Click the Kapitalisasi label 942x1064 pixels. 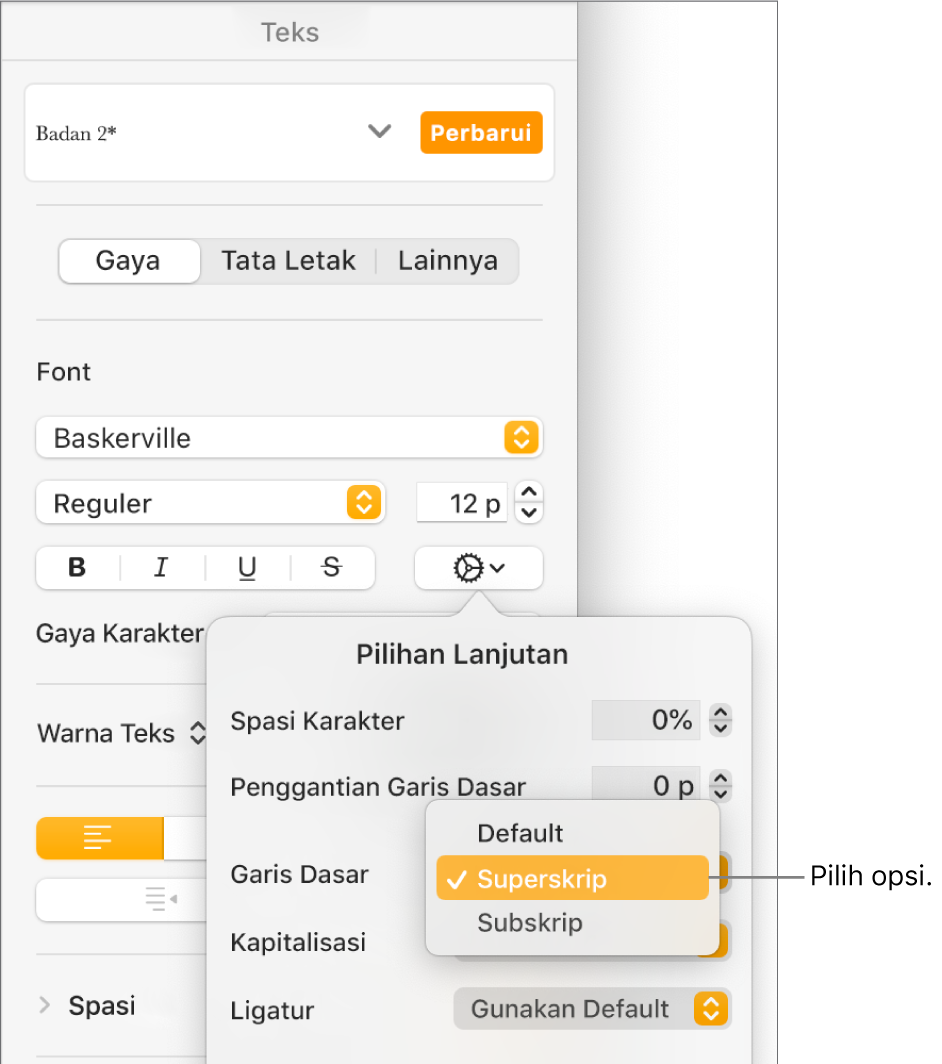(298, 942)
